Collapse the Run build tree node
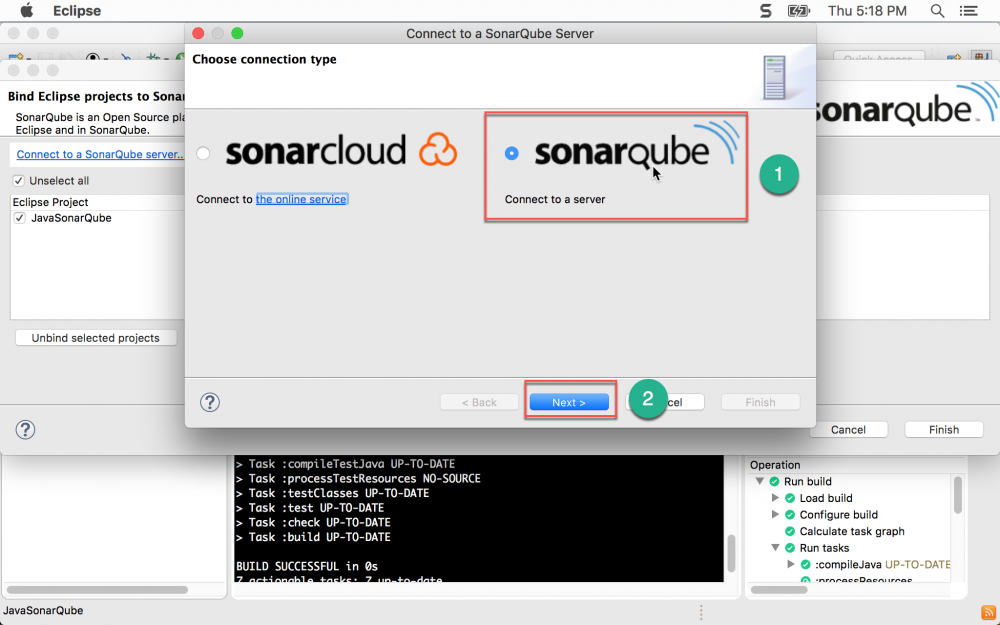1000x625 pixels. (759, 481)
